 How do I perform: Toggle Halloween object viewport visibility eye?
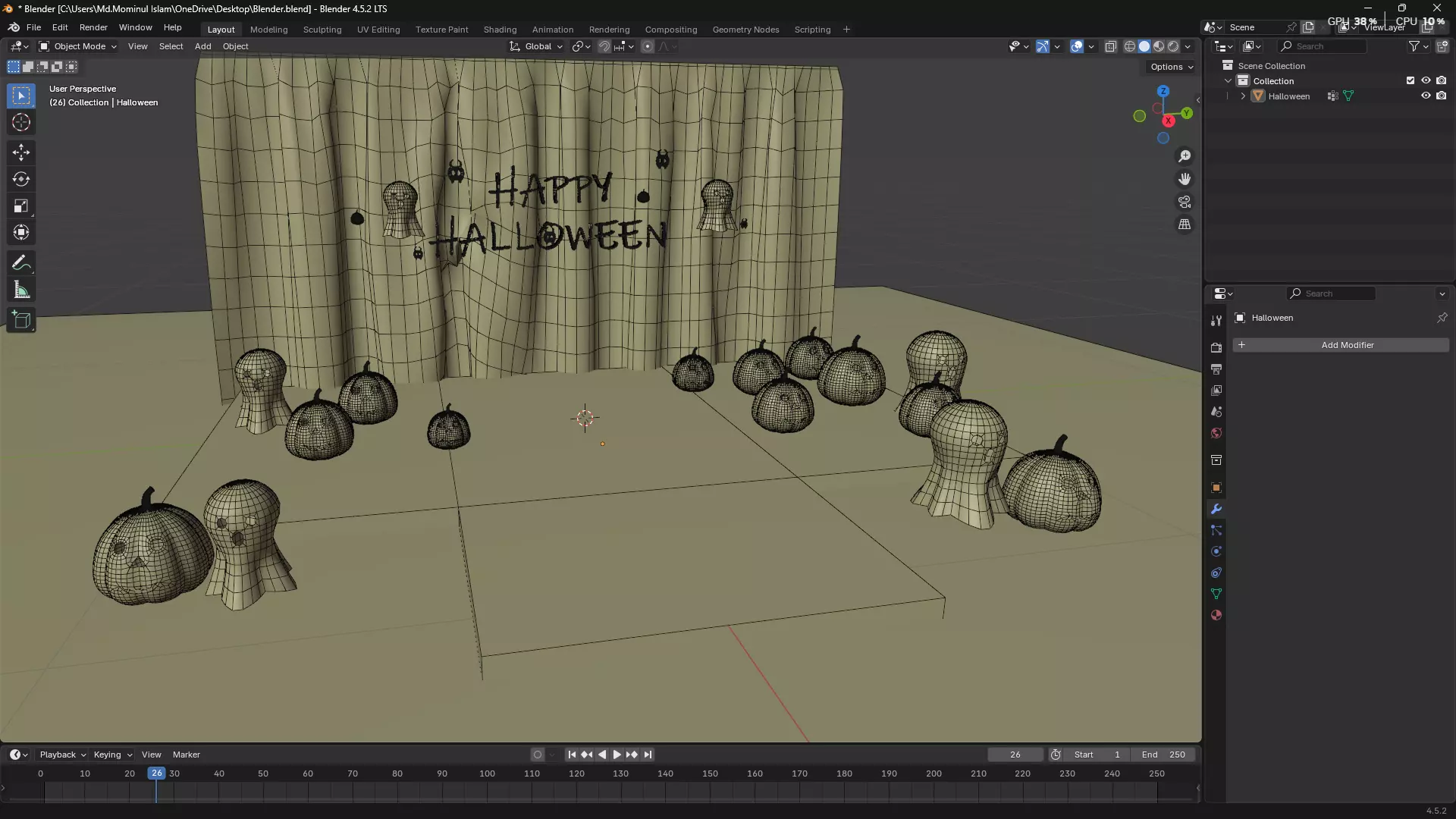pyautogui.click(x=1426, y=96)
